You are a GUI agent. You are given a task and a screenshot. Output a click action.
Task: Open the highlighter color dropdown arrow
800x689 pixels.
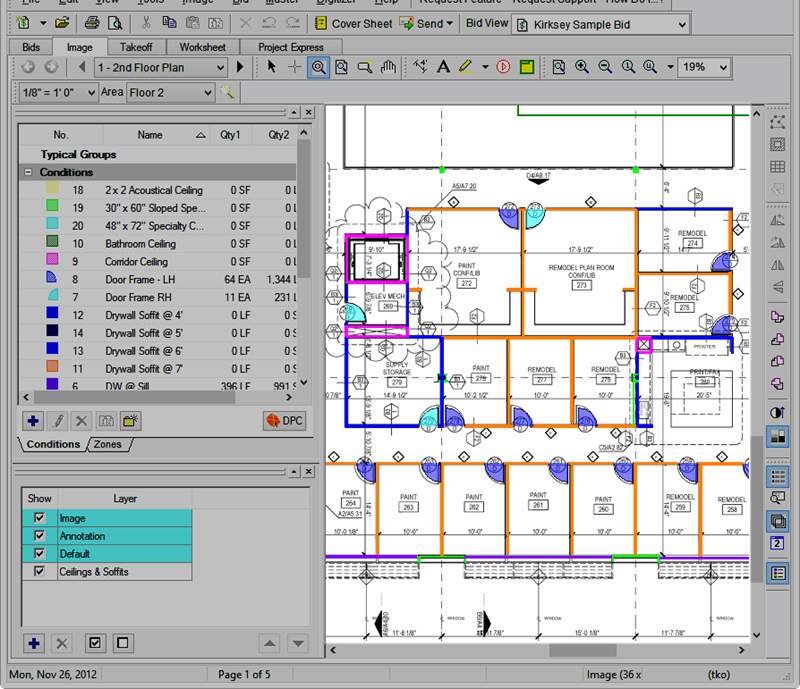pos(485,67)
